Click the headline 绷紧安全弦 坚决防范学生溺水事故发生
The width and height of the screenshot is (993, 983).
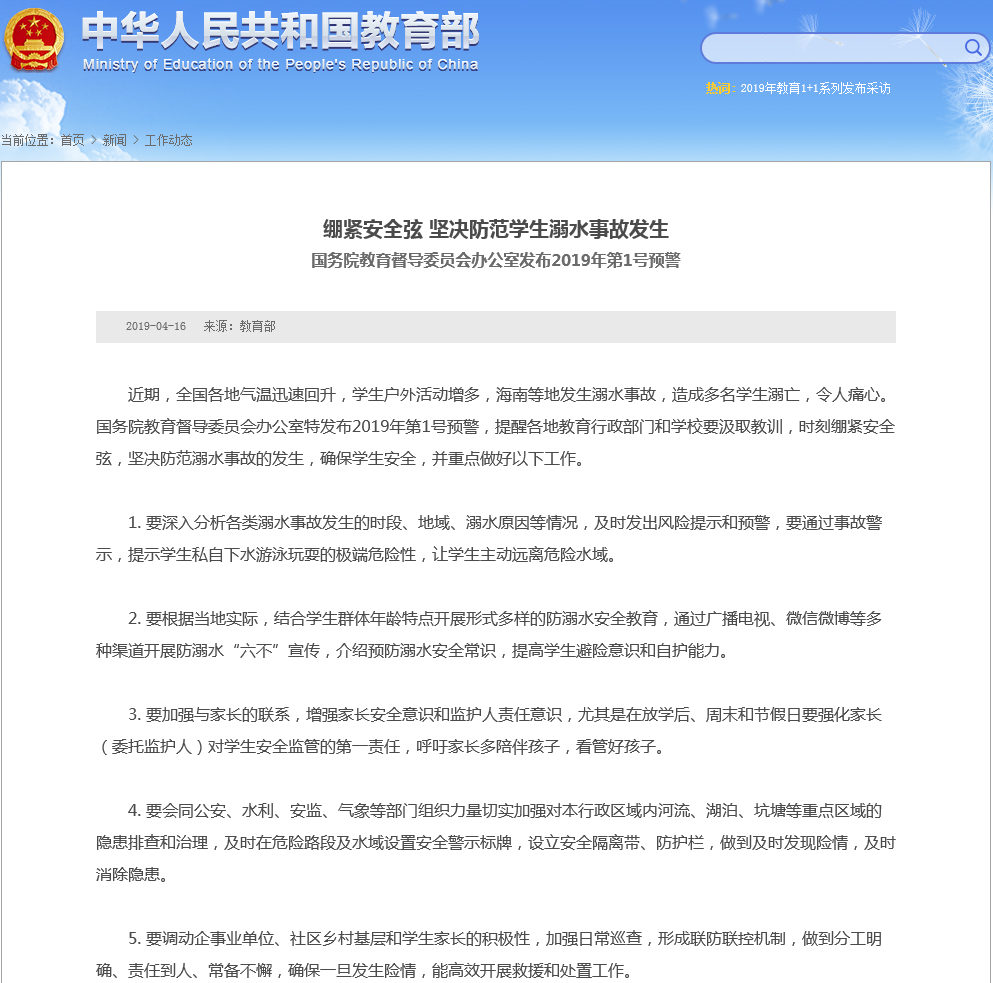pos(495,230)
